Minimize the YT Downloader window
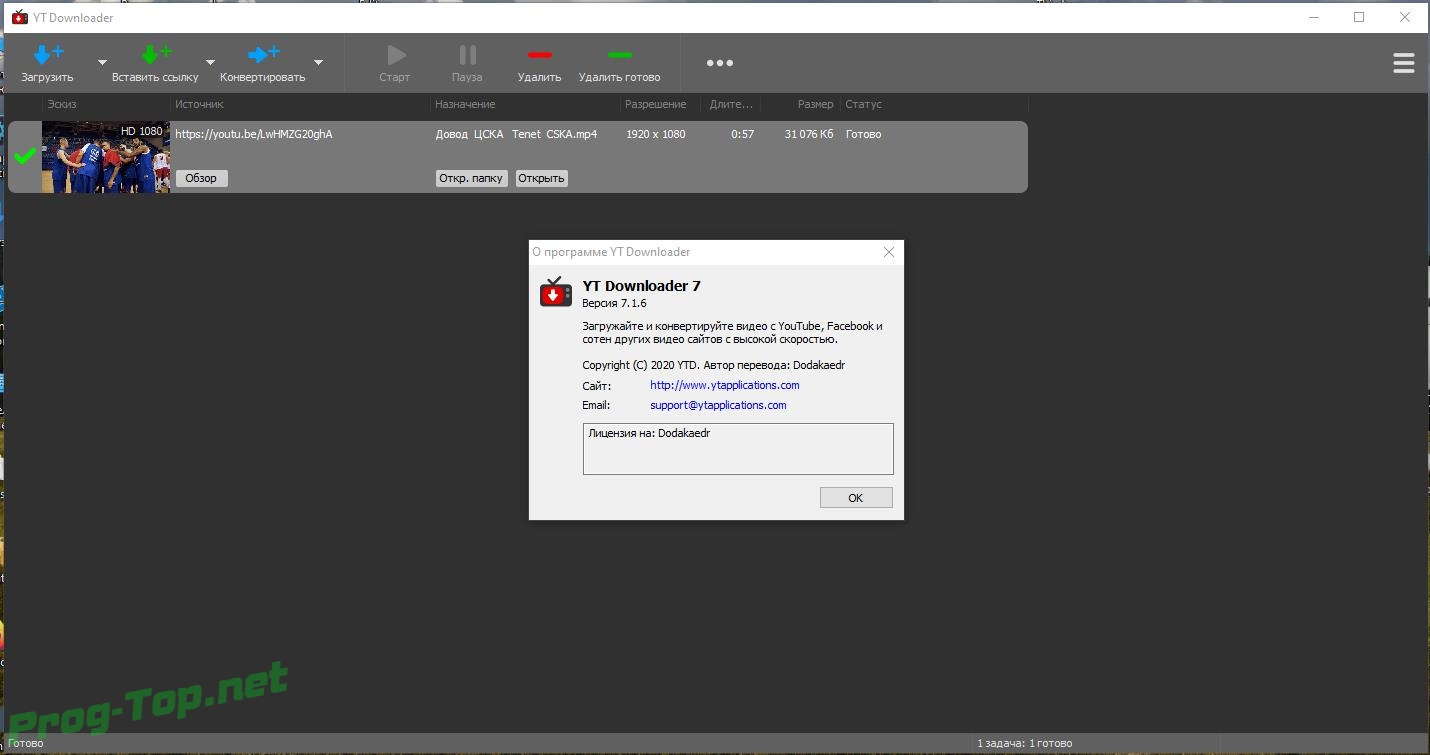Image resolution: width=1430 pixels, height=755 pixels. tap(1313, 17)
